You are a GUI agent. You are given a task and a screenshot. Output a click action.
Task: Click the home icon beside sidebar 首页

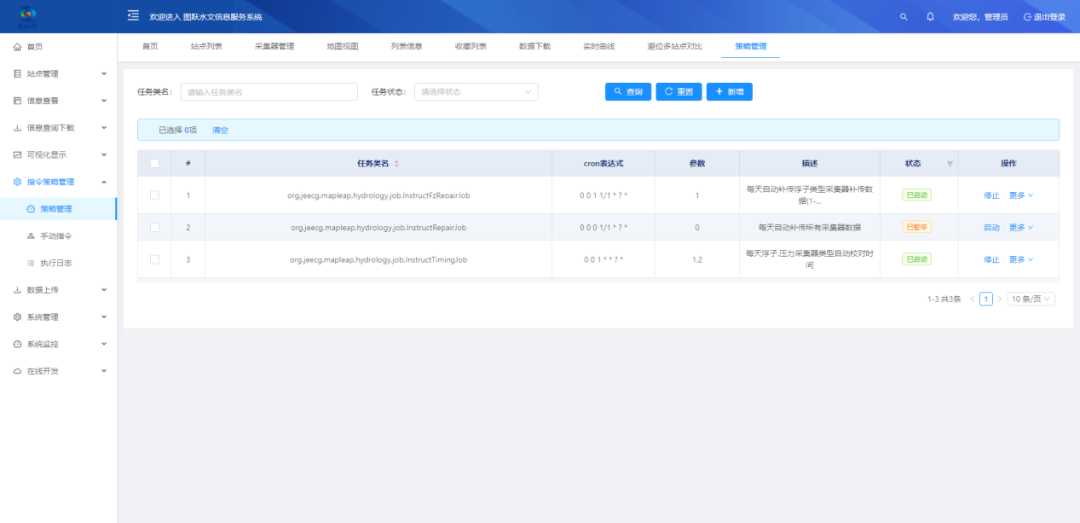18,47
